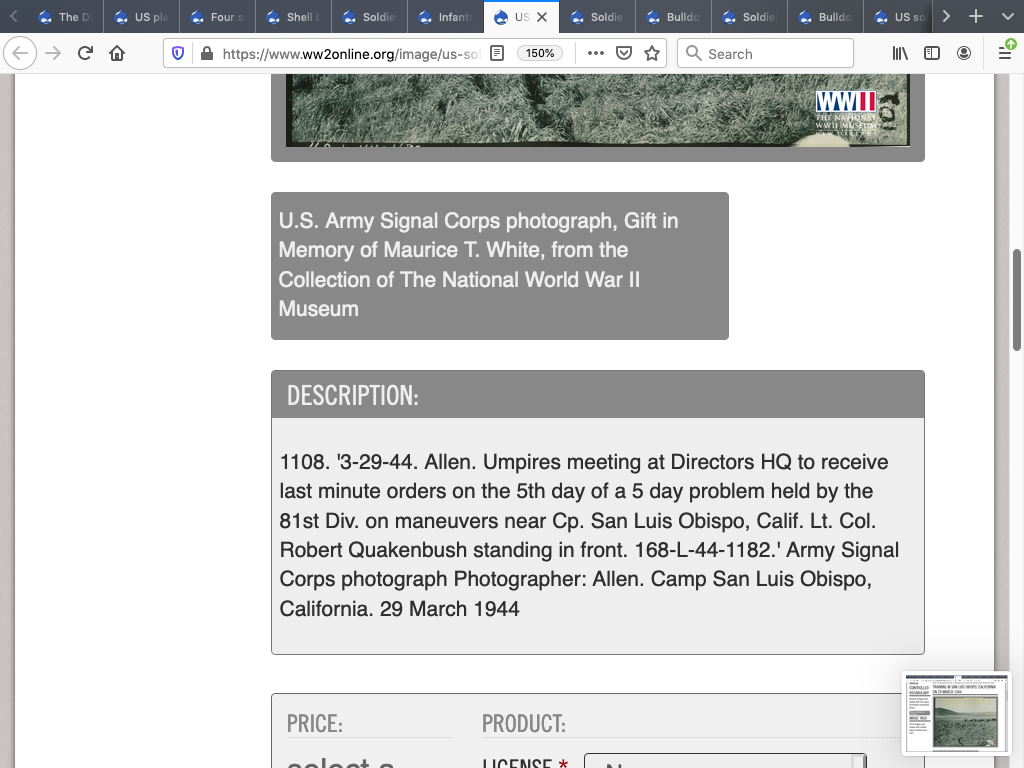Switch to the 'Infantr' tab
This screenshot has width=1024, height=768.
[x=448, y=17]
